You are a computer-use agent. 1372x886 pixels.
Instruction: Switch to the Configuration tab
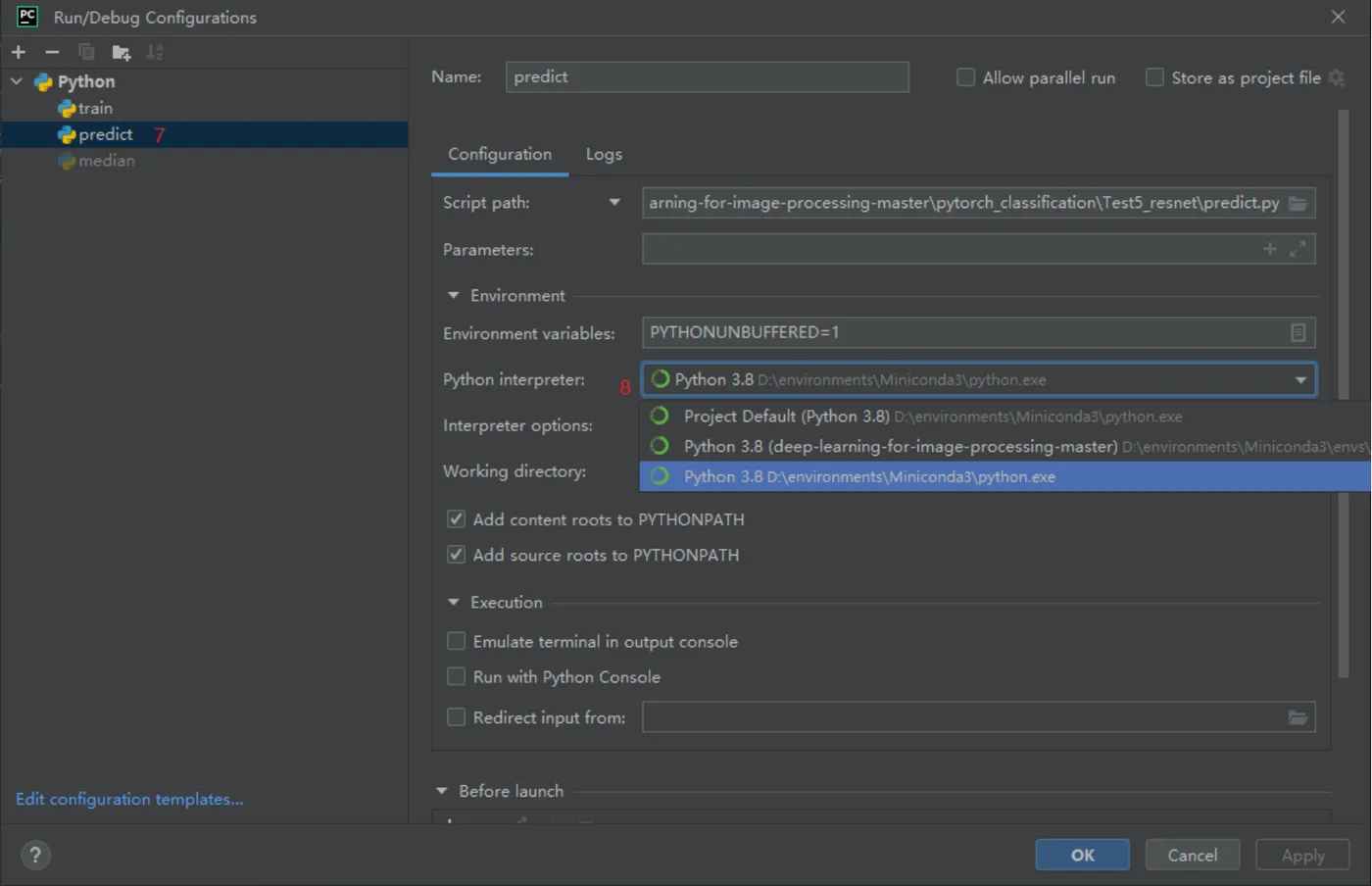click(x=500, y=154)
